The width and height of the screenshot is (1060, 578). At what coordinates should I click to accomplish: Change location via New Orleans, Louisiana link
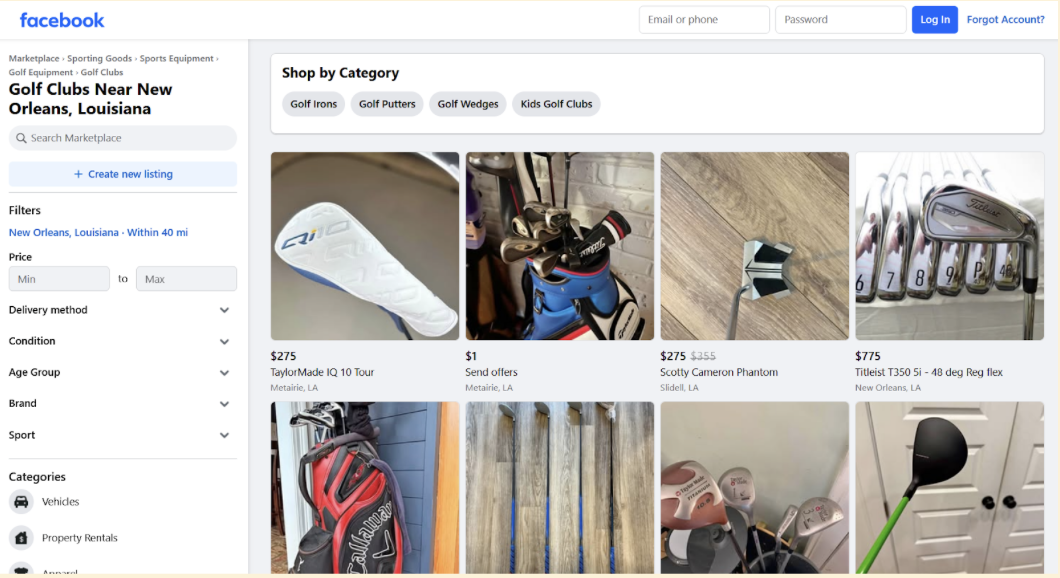pos(63,231)
